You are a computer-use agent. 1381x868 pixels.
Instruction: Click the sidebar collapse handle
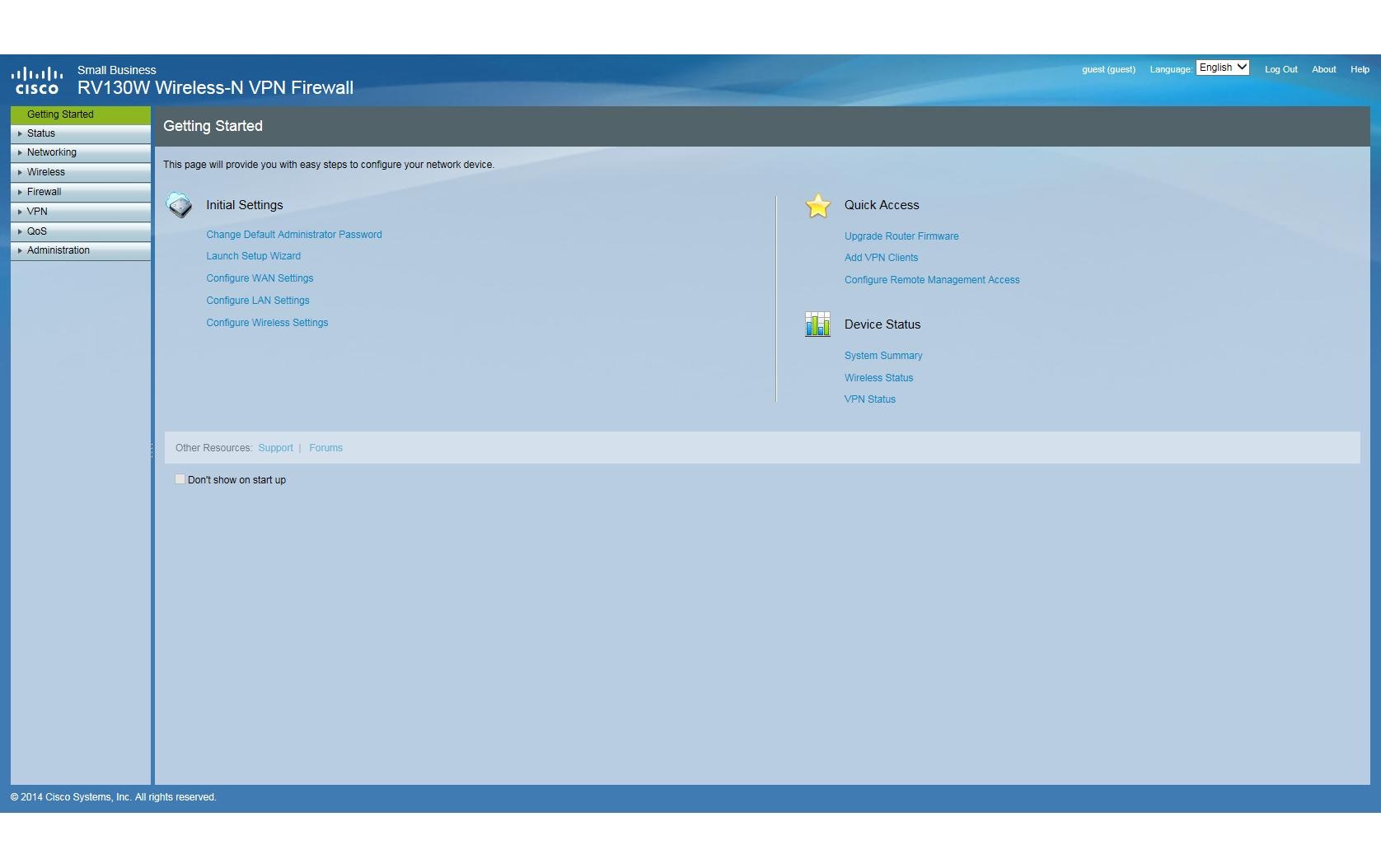(152, 450)
